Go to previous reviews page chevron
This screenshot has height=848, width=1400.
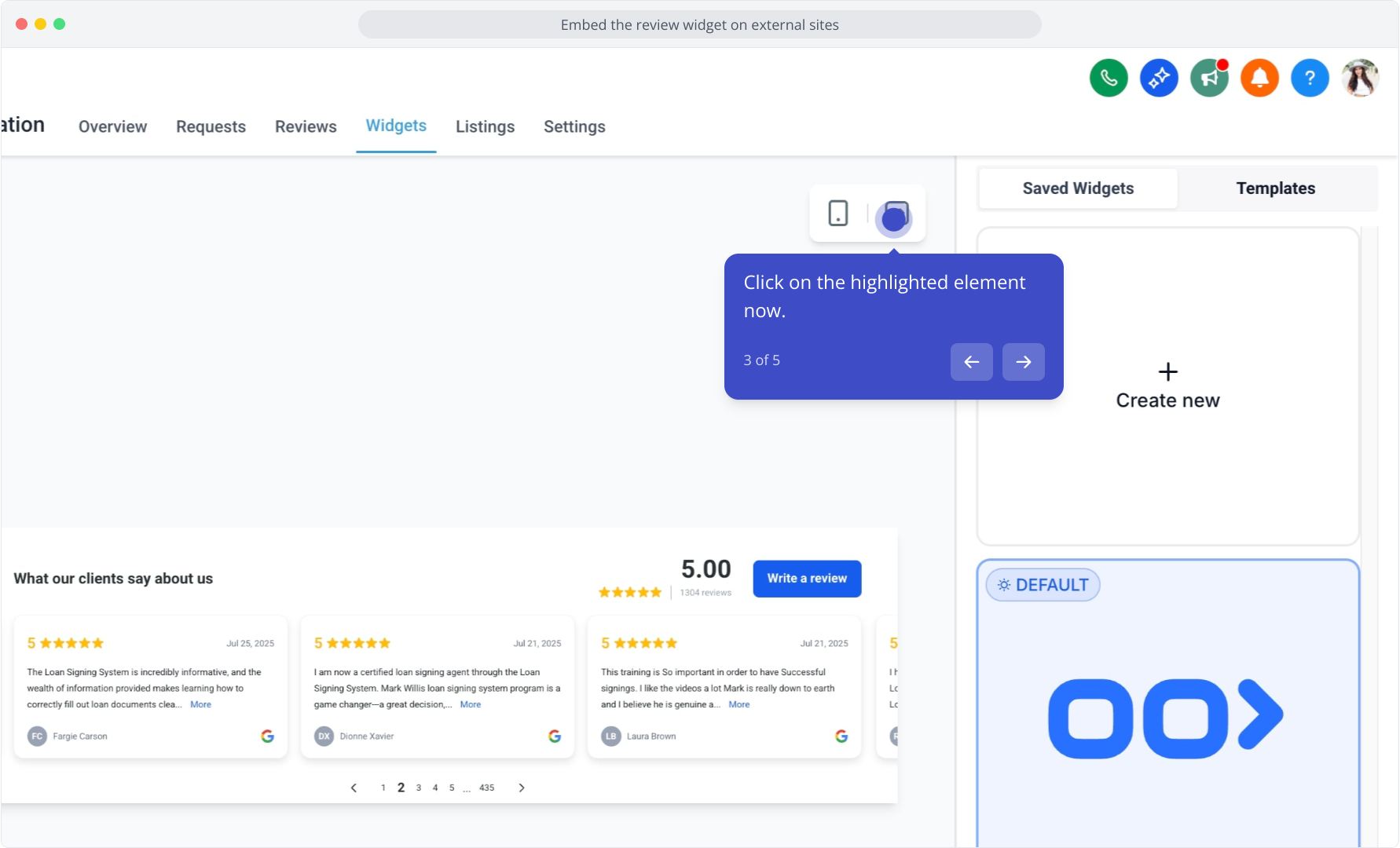pos(354,788)
